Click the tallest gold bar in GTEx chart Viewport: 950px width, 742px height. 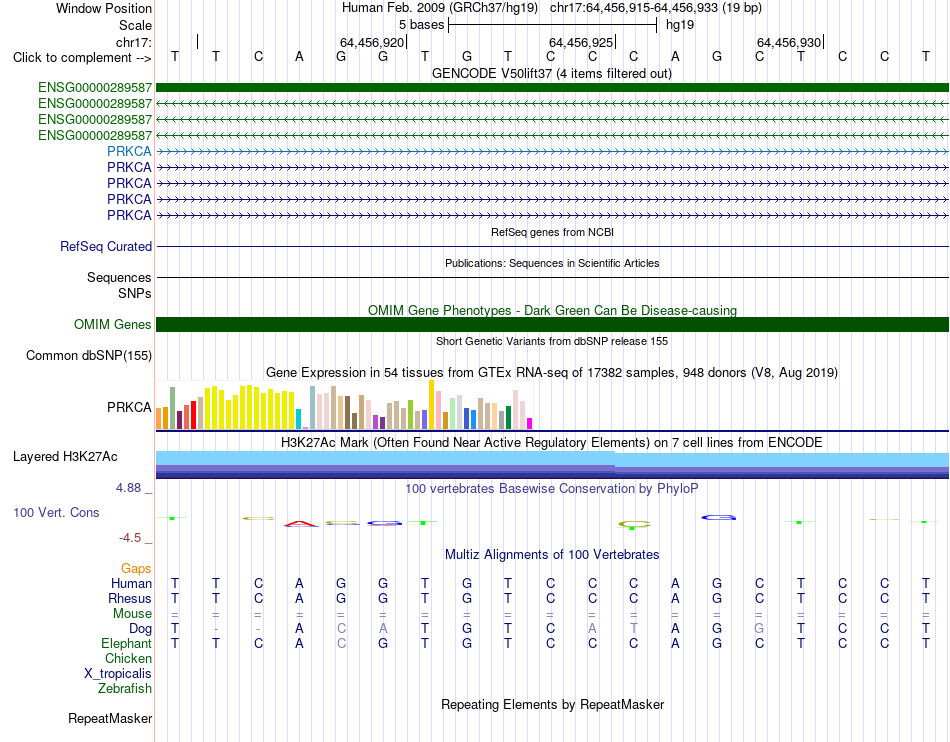(431, 405)
